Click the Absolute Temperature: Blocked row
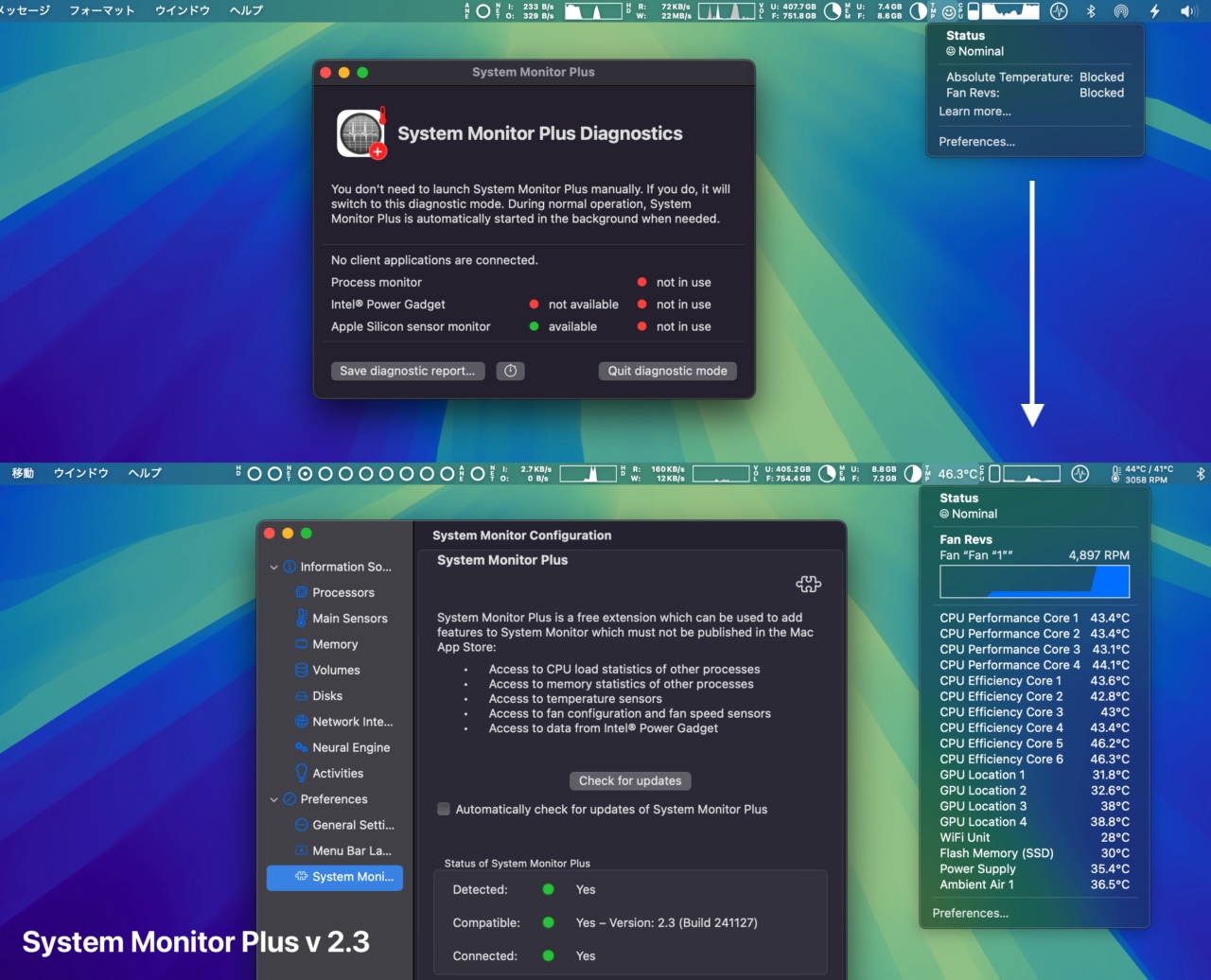The image size is (1211, 980). coord(1035,78)
